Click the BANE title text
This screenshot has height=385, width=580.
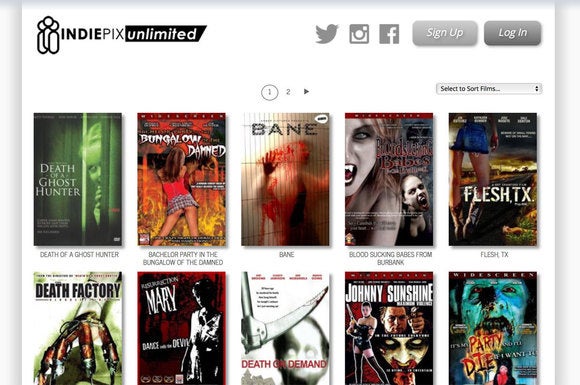[x=287, y=254]
